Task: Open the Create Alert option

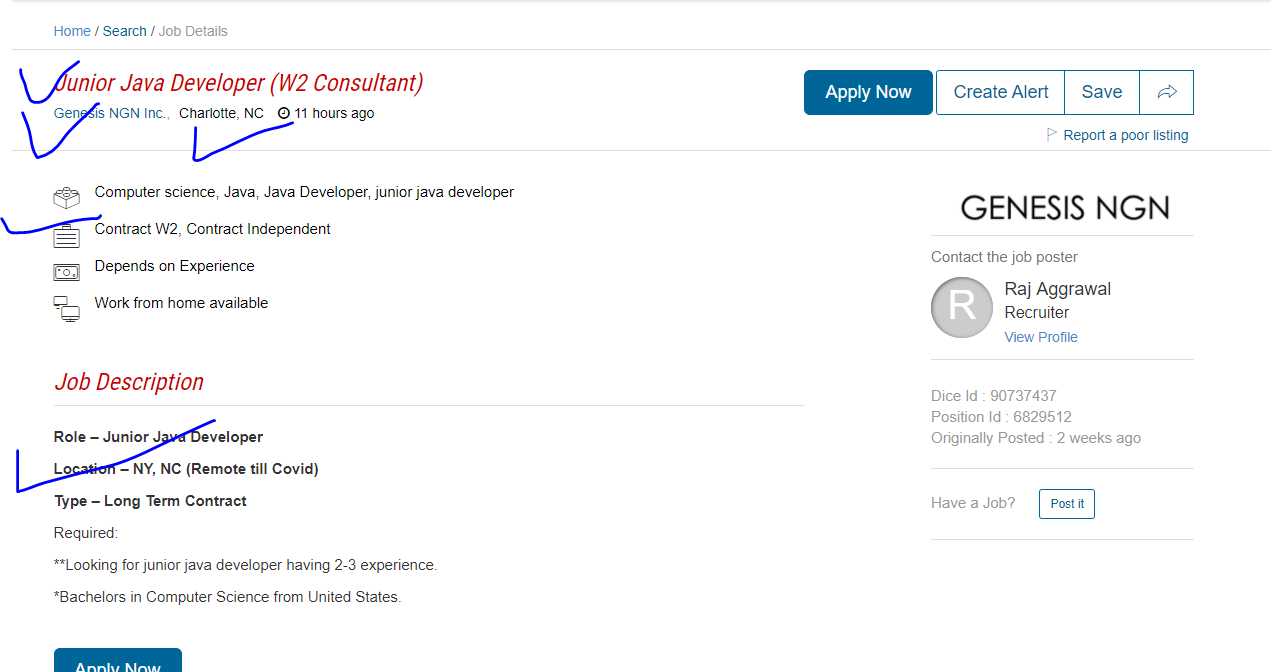Action: pos(1000,92)
